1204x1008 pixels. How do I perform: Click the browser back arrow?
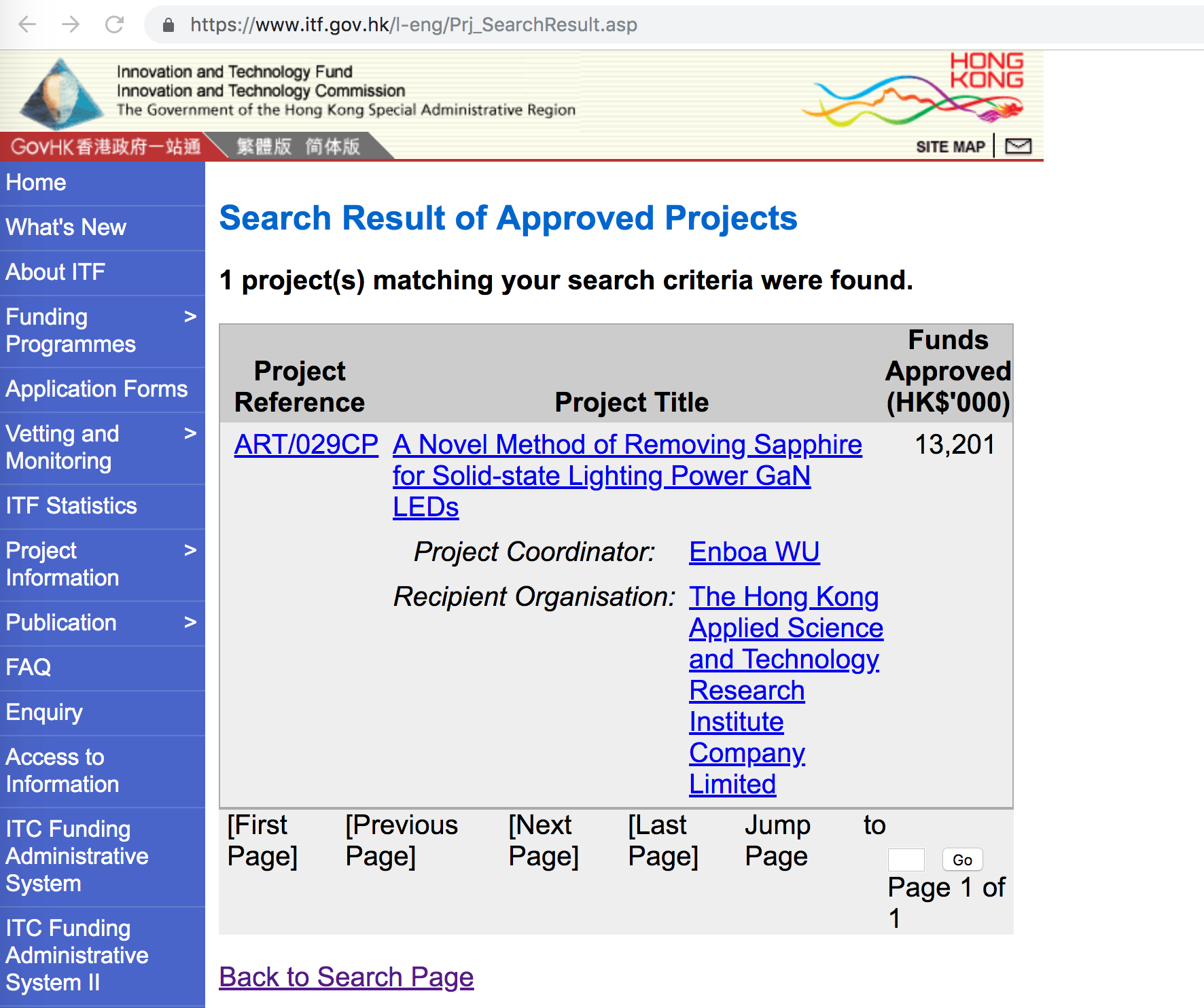(x=27, y=25)
